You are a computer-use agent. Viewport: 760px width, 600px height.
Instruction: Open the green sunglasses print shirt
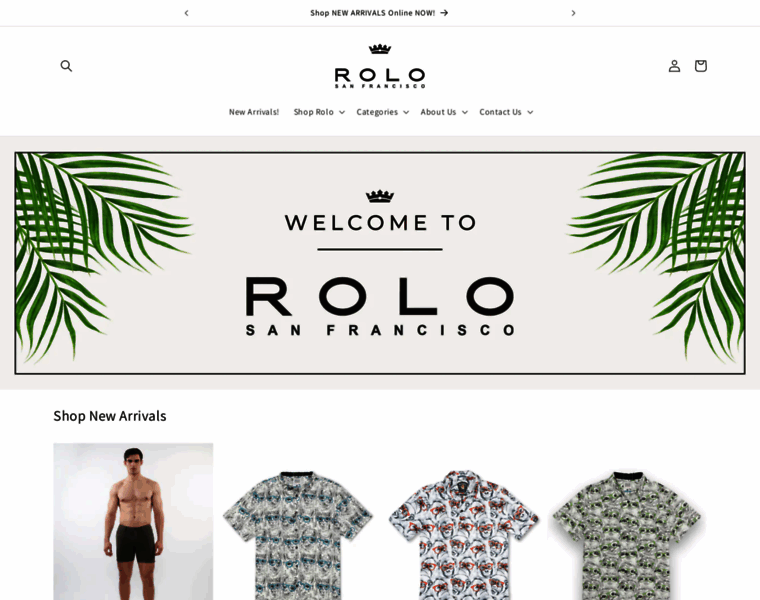click(627, 535)
